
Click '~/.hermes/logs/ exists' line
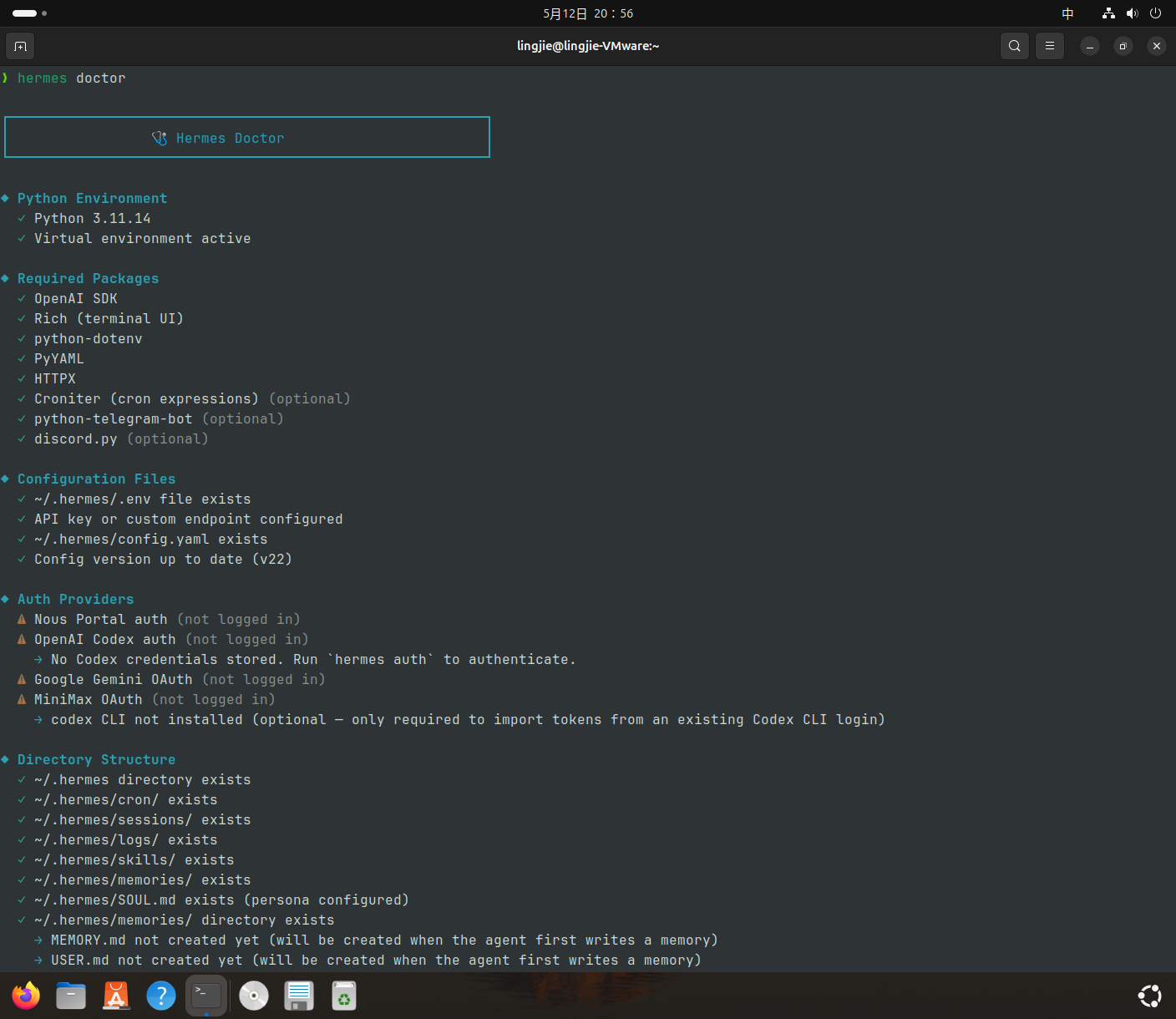click(x=125, y=840)
